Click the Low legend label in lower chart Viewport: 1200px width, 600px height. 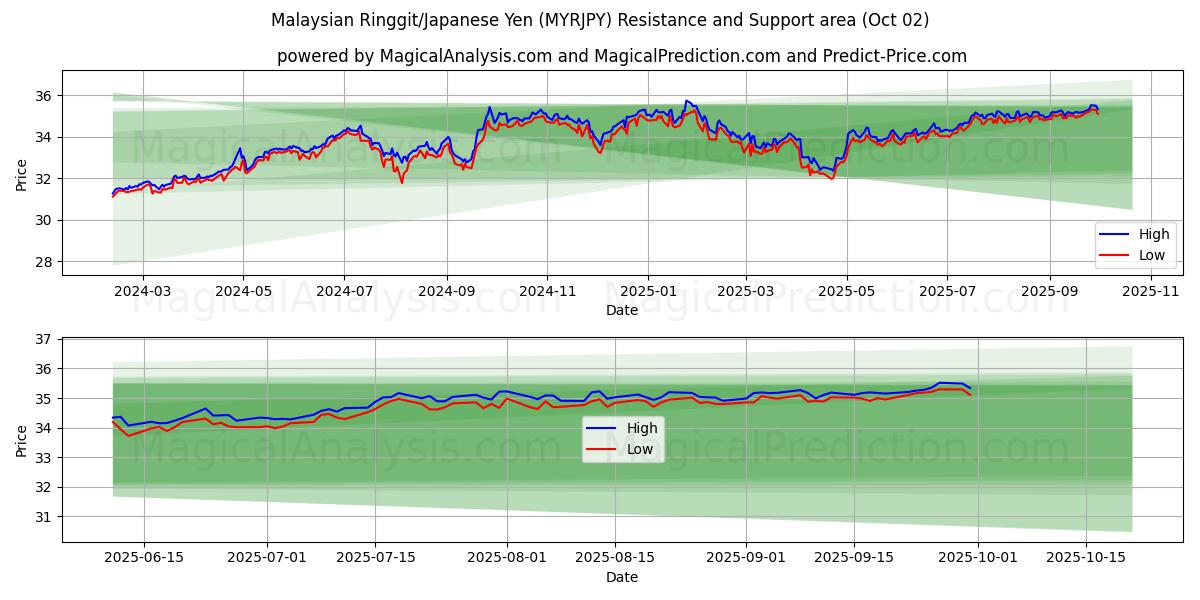(641, 449)
